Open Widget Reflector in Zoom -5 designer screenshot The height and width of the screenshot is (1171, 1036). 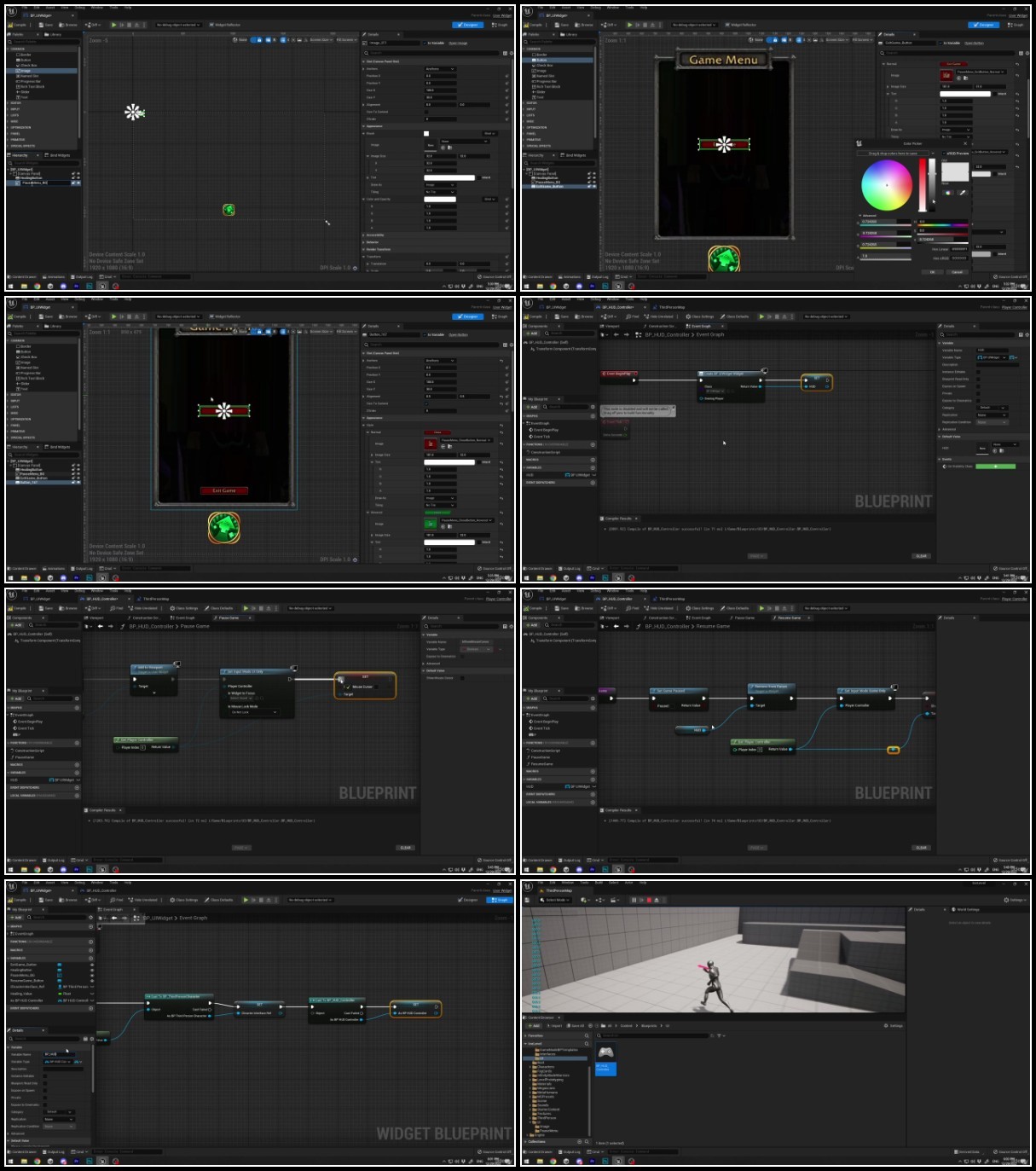click(225, 25)
